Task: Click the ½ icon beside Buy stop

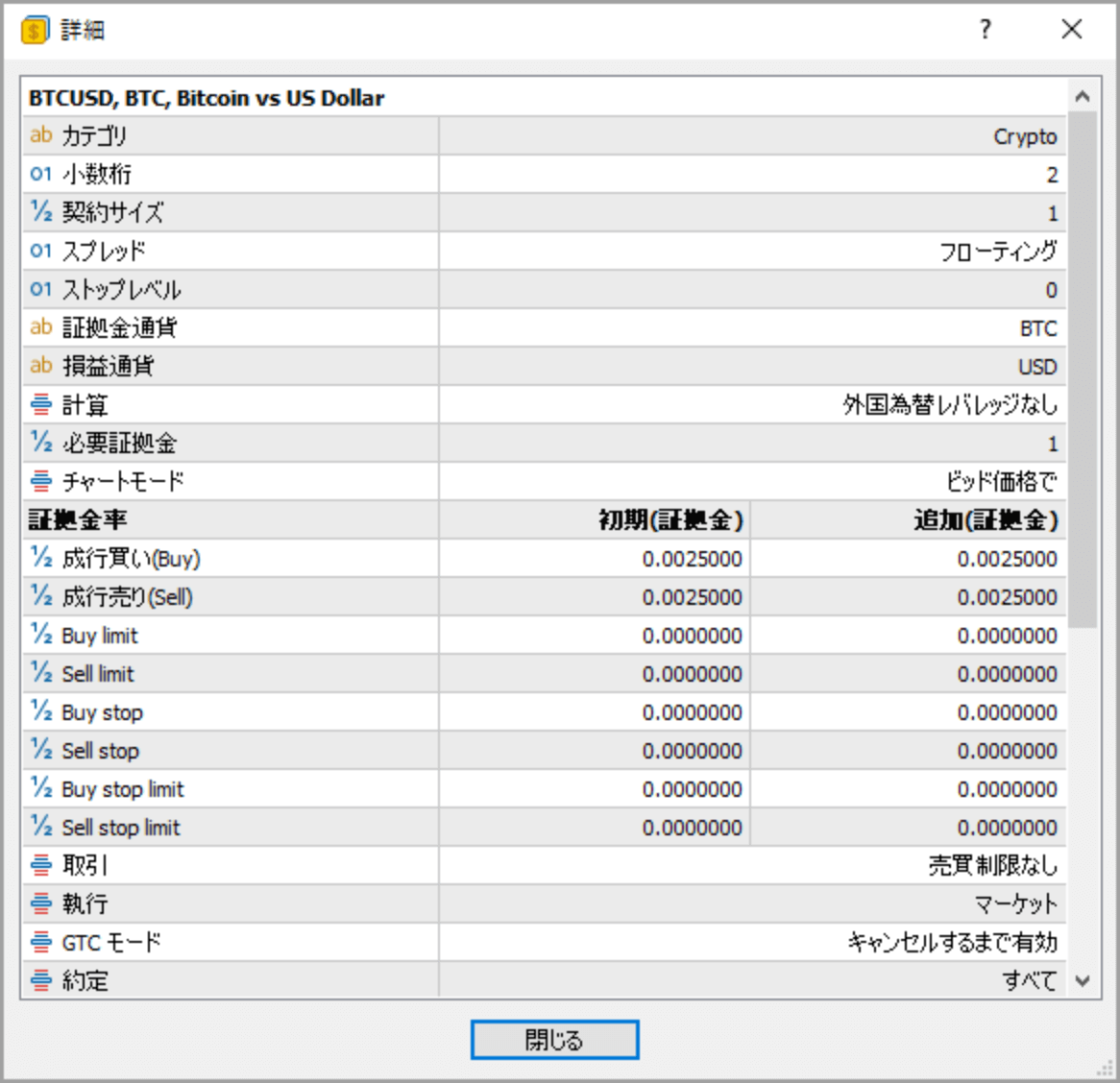Action: (x=40, y=711)
